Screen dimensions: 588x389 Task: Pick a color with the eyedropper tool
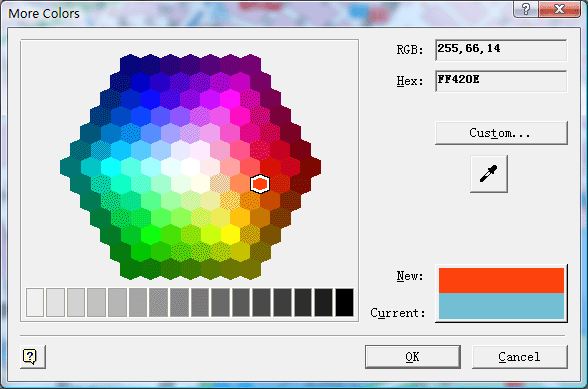[489, 174]
